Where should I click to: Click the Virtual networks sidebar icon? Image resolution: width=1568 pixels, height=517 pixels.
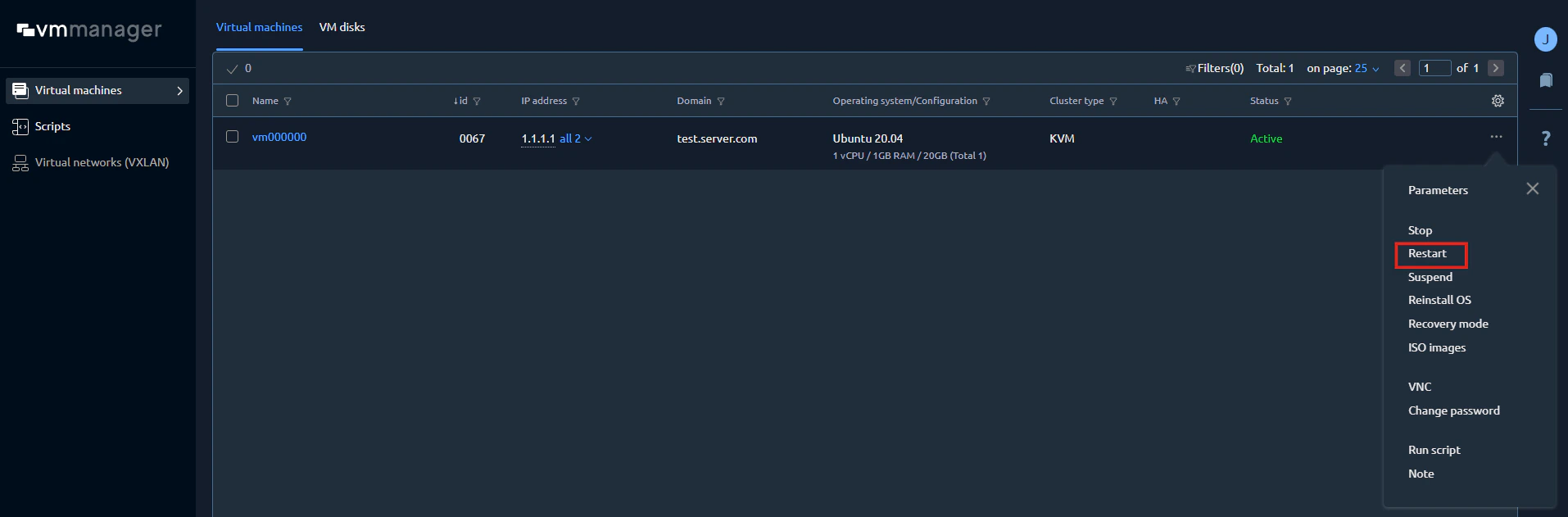point(20,163)
